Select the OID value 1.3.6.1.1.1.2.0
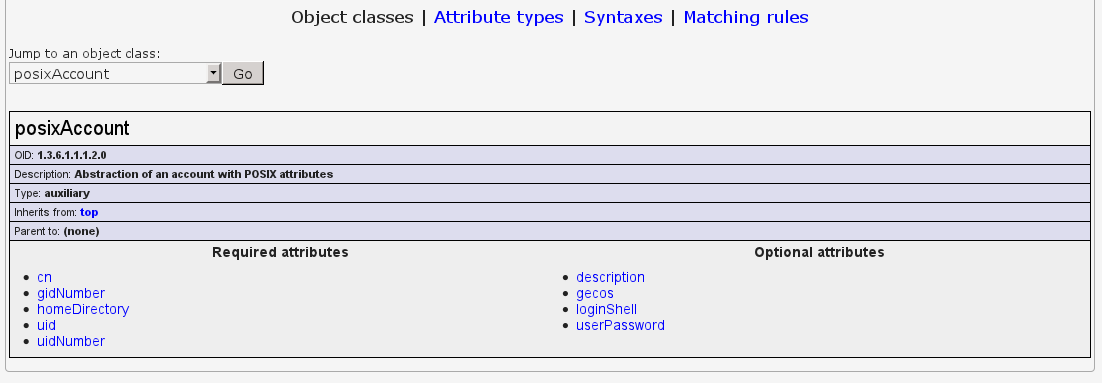Screen dimensions: 1102x383 point(72,155)
